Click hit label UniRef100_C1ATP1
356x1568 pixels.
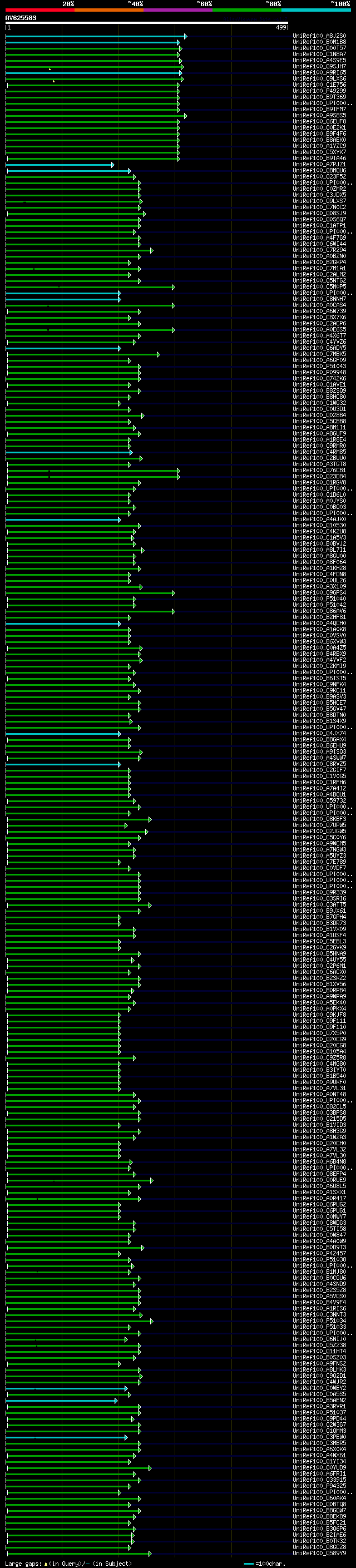point(319,226)
